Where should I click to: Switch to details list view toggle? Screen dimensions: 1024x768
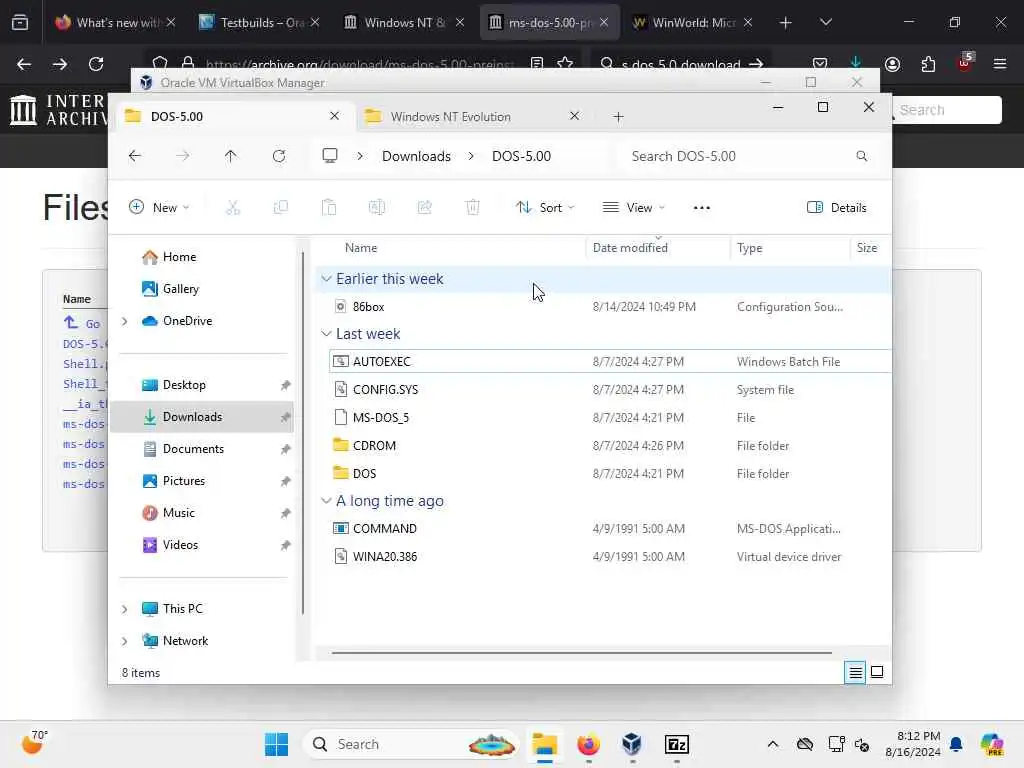(x=855, y=672)
